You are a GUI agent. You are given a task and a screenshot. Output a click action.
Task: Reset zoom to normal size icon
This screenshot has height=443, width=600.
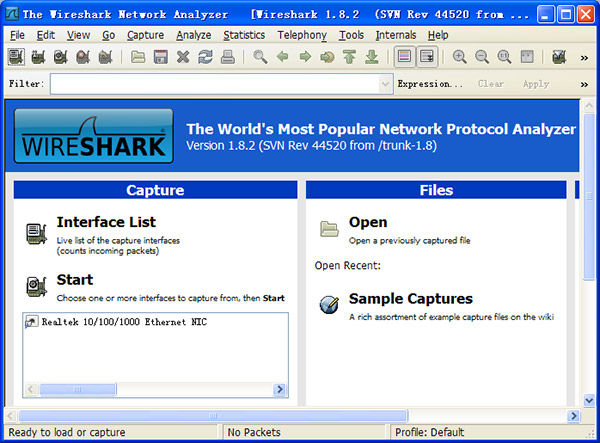pyautogui.click(x=504, y=57)
